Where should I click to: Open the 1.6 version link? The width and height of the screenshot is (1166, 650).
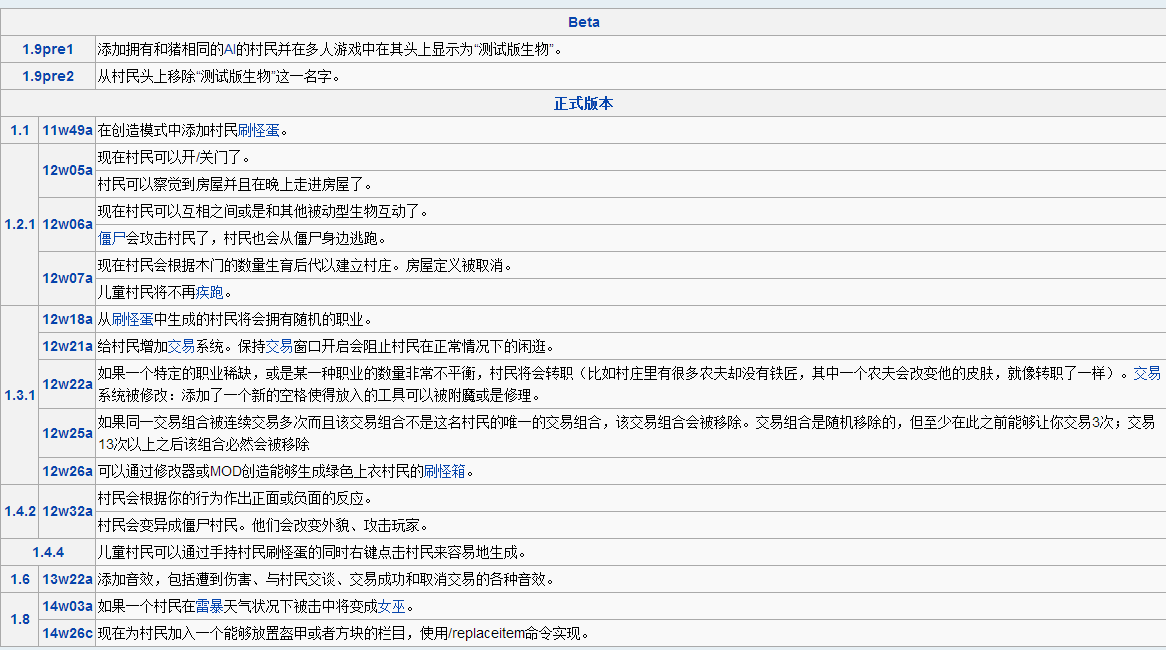(x=19, y=579)
